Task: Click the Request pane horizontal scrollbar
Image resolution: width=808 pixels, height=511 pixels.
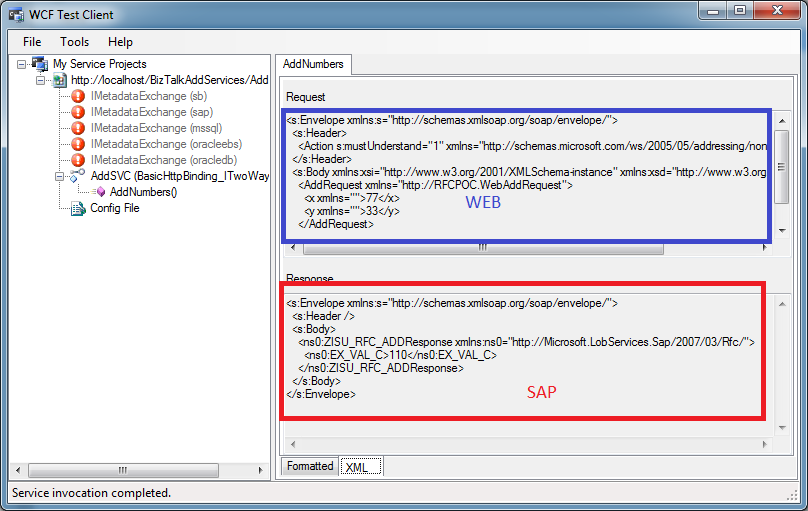Action: [481, 248]
